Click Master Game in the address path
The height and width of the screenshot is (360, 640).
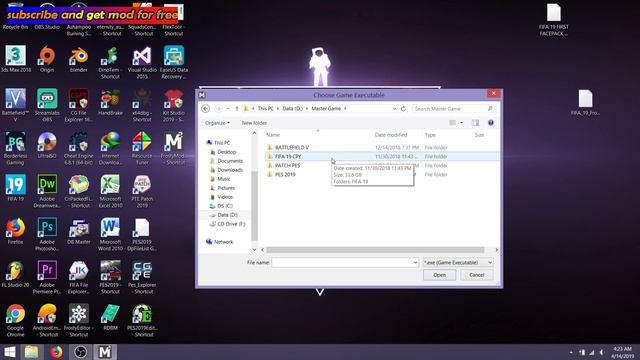326,109
